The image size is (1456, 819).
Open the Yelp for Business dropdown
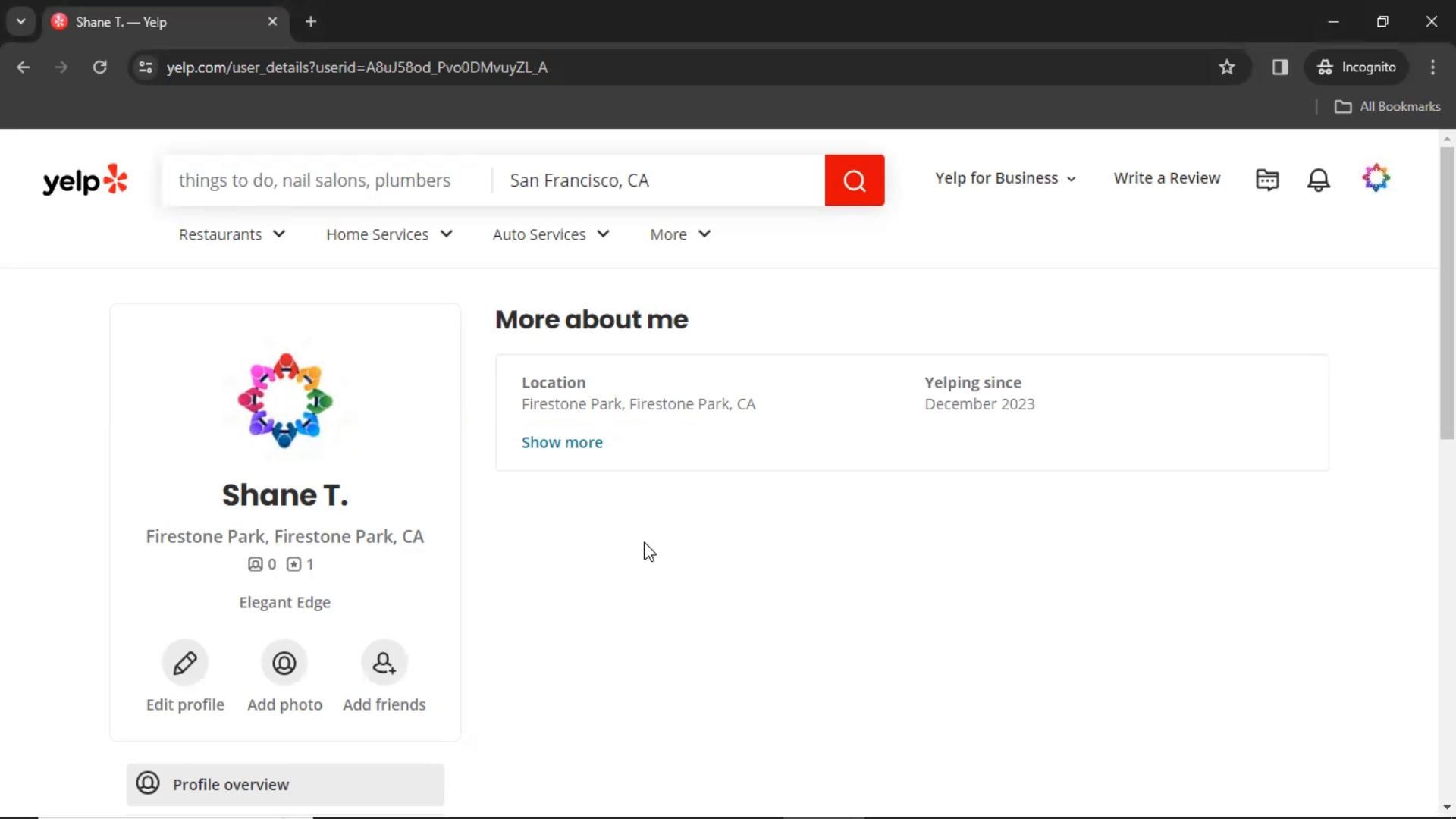pos(1005,178)
